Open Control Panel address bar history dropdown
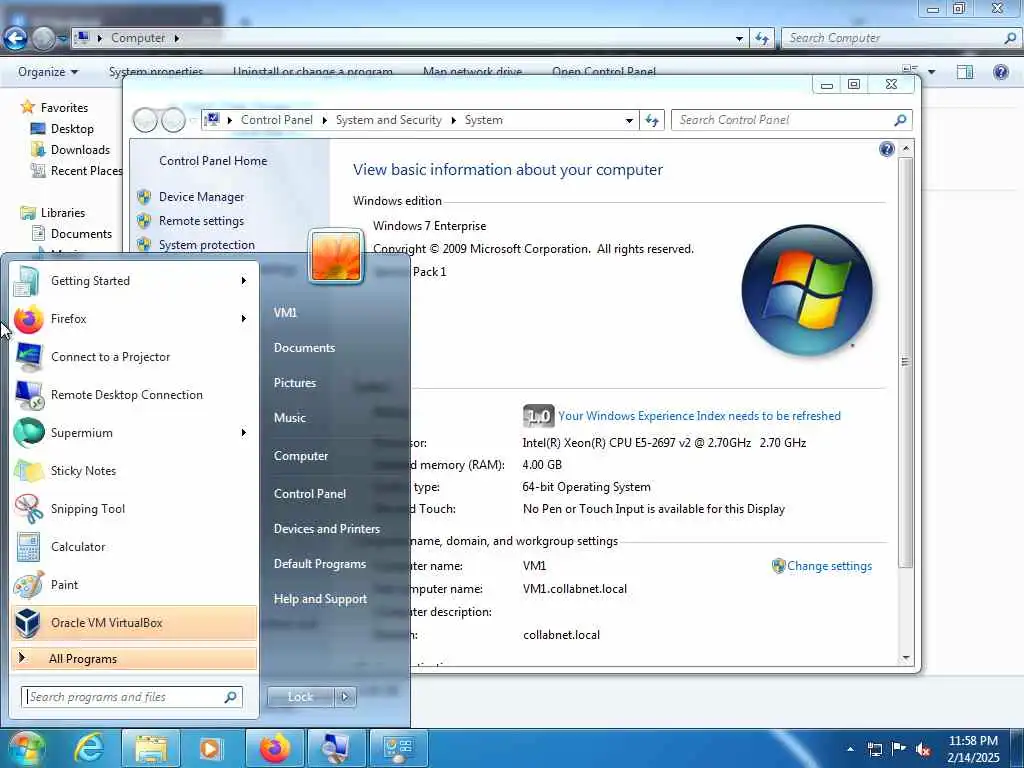 629,120
